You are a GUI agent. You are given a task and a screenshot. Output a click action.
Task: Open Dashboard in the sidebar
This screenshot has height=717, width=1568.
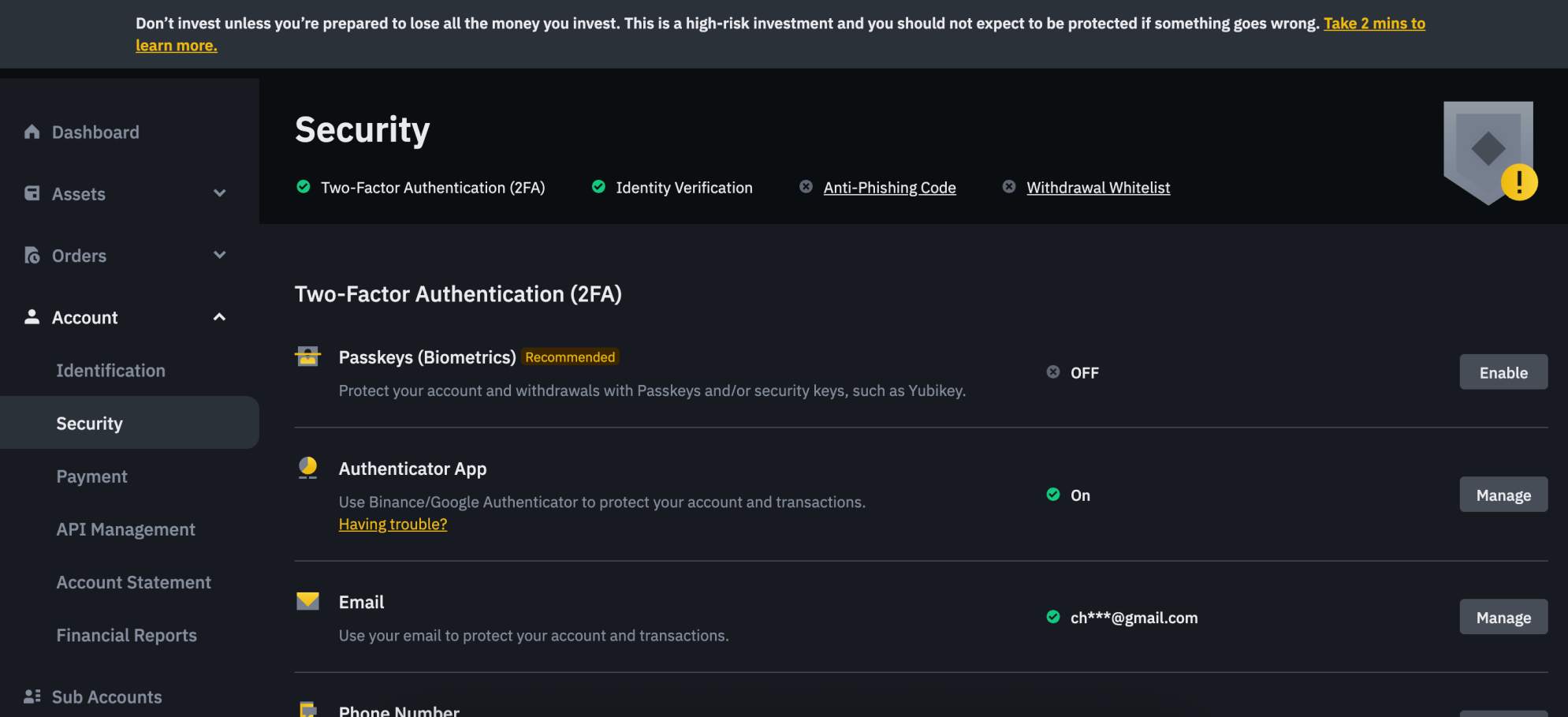[x=95, y=132]
